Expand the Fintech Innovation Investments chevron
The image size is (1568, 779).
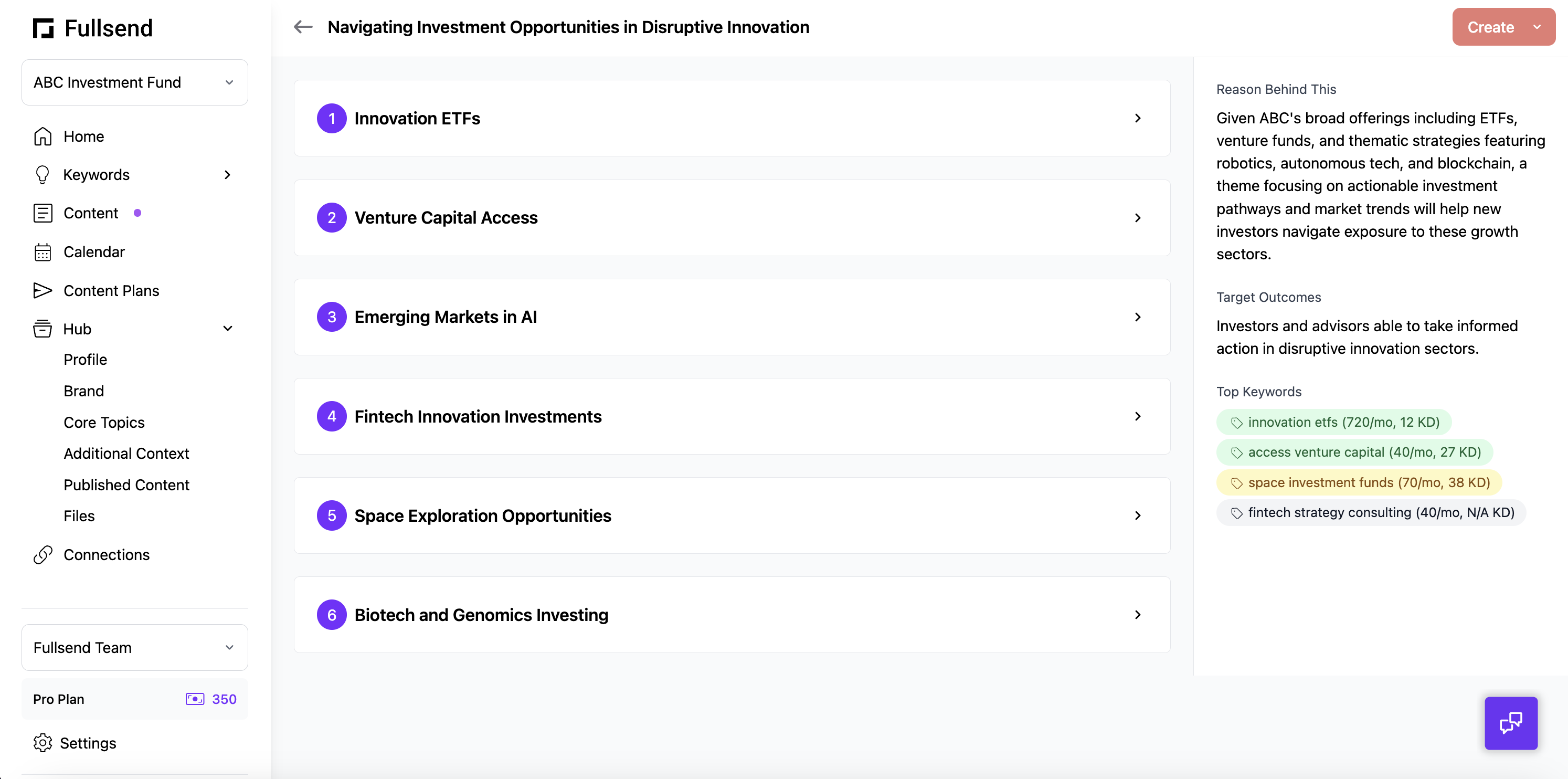[x=1138, y=416]
